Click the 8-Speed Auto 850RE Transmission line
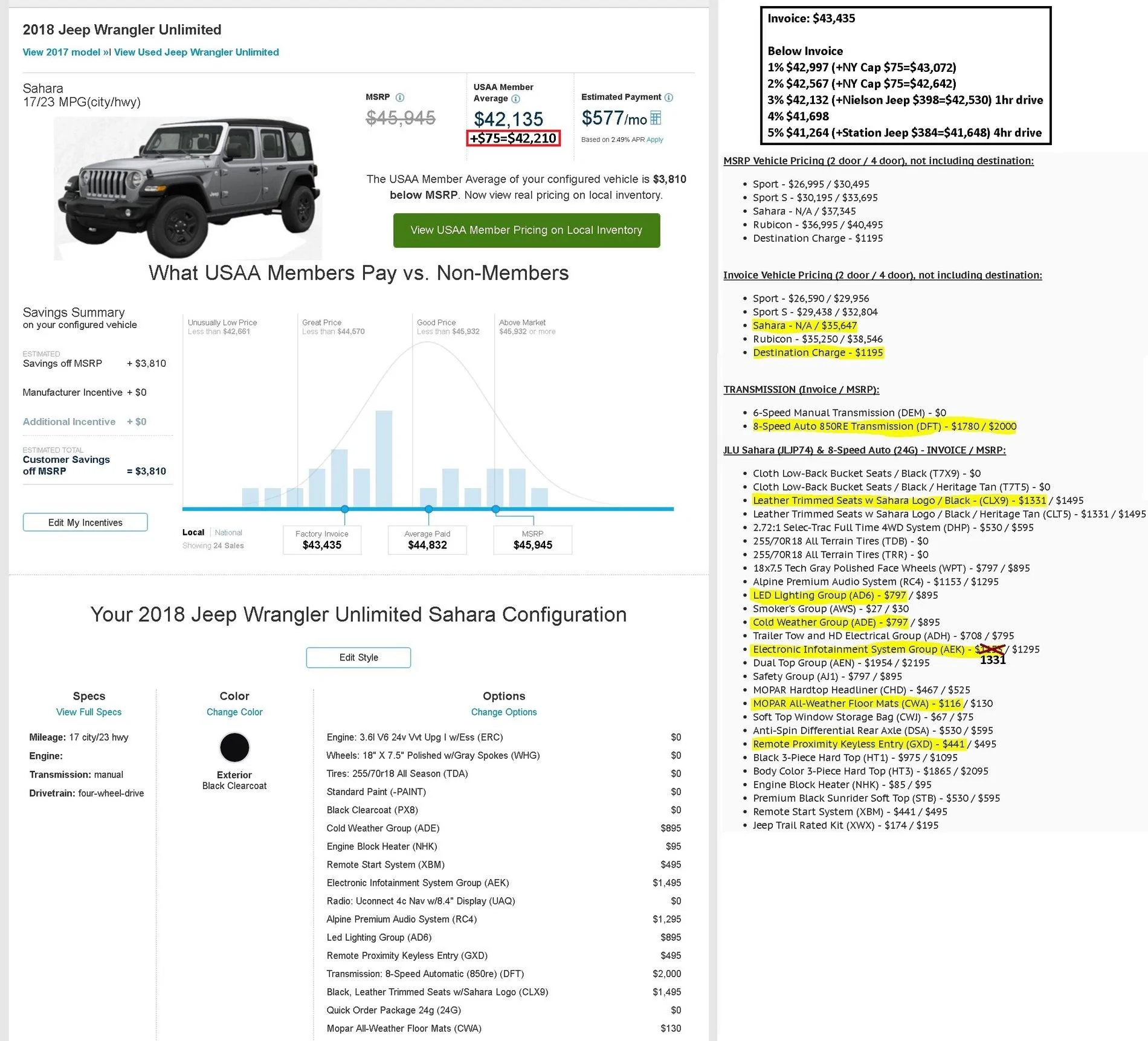This screenshot has width=1148, height=1041. pos(885,427)
